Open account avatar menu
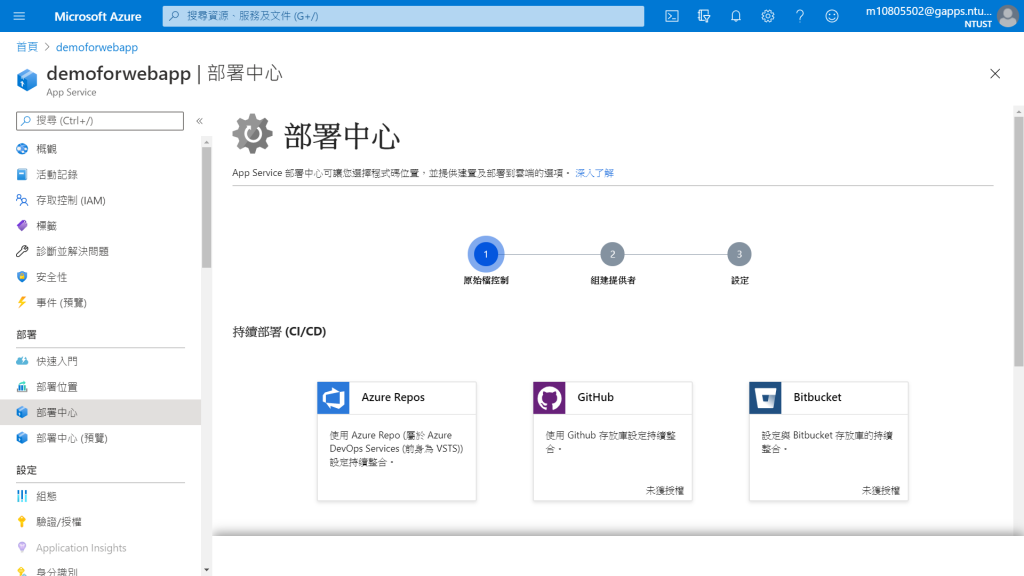 (x=1008, y=16)
